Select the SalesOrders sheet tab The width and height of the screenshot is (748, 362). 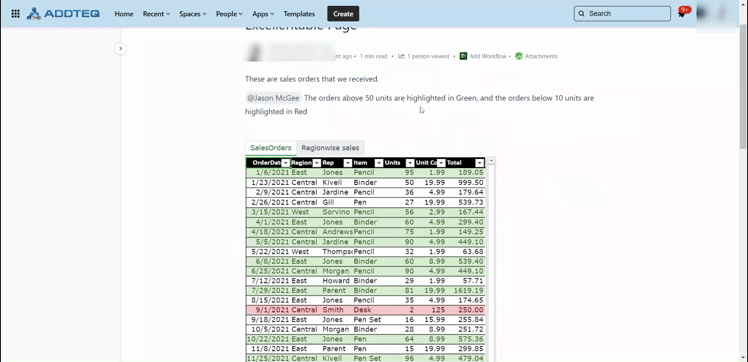click(x=270, y=148)
